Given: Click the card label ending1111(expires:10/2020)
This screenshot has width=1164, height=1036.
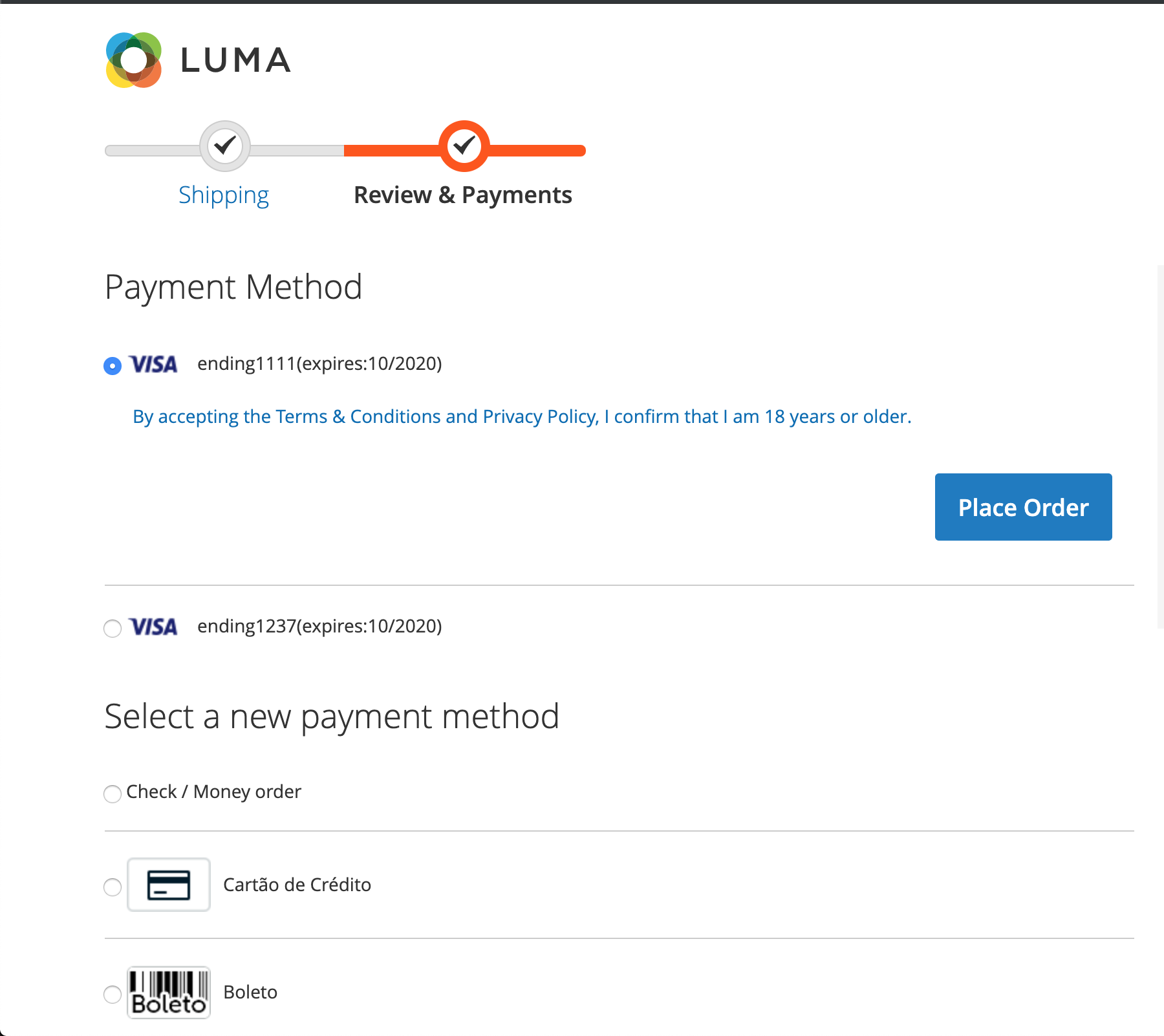Looking at the screenshot, I should [x=319, y=363].
